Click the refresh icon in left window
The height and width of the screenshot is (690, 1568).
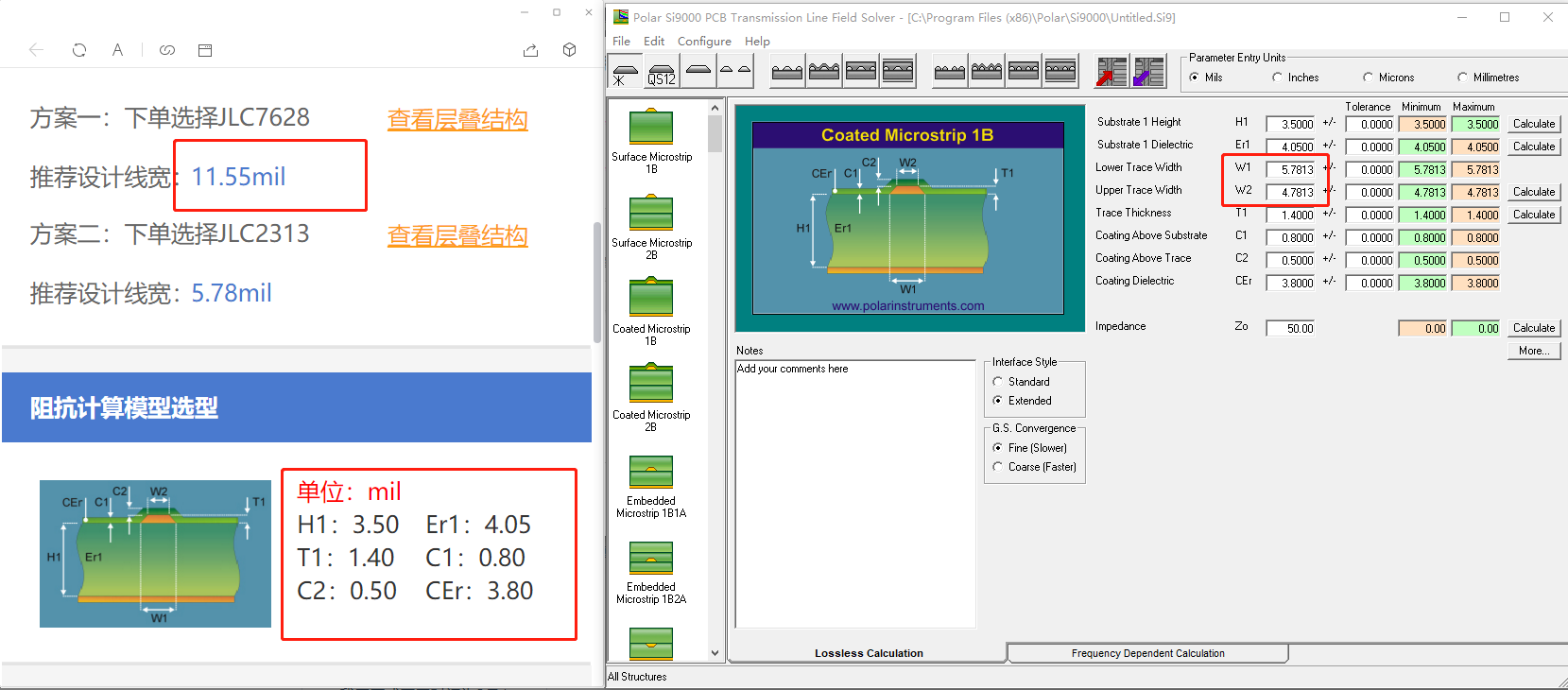pos(79,50)
